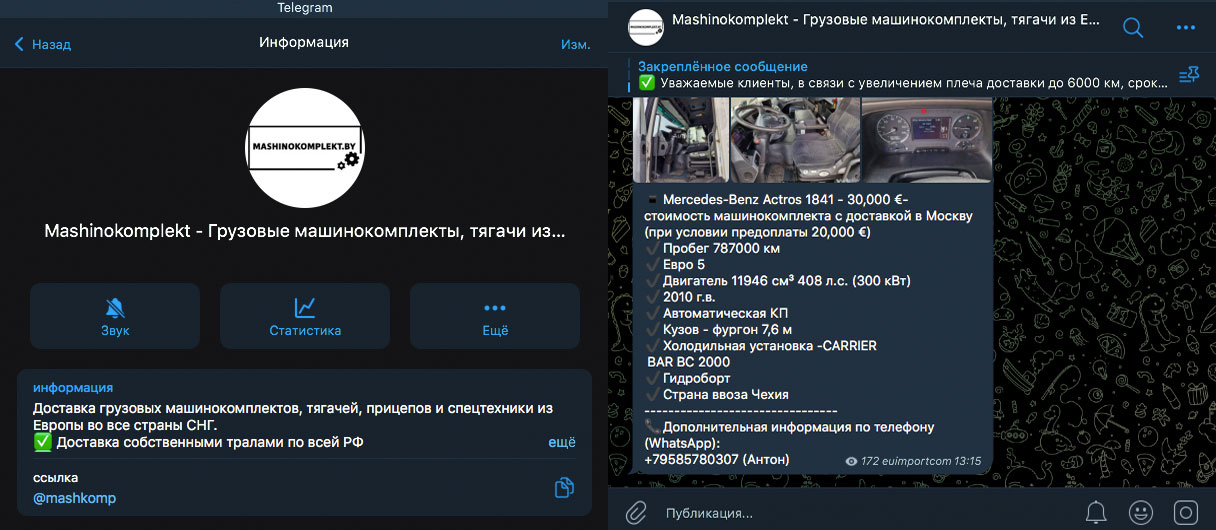Screen dimensions: 1216x530
Task: Mute channel with the Звук button
Action: [x=115, y=316]
